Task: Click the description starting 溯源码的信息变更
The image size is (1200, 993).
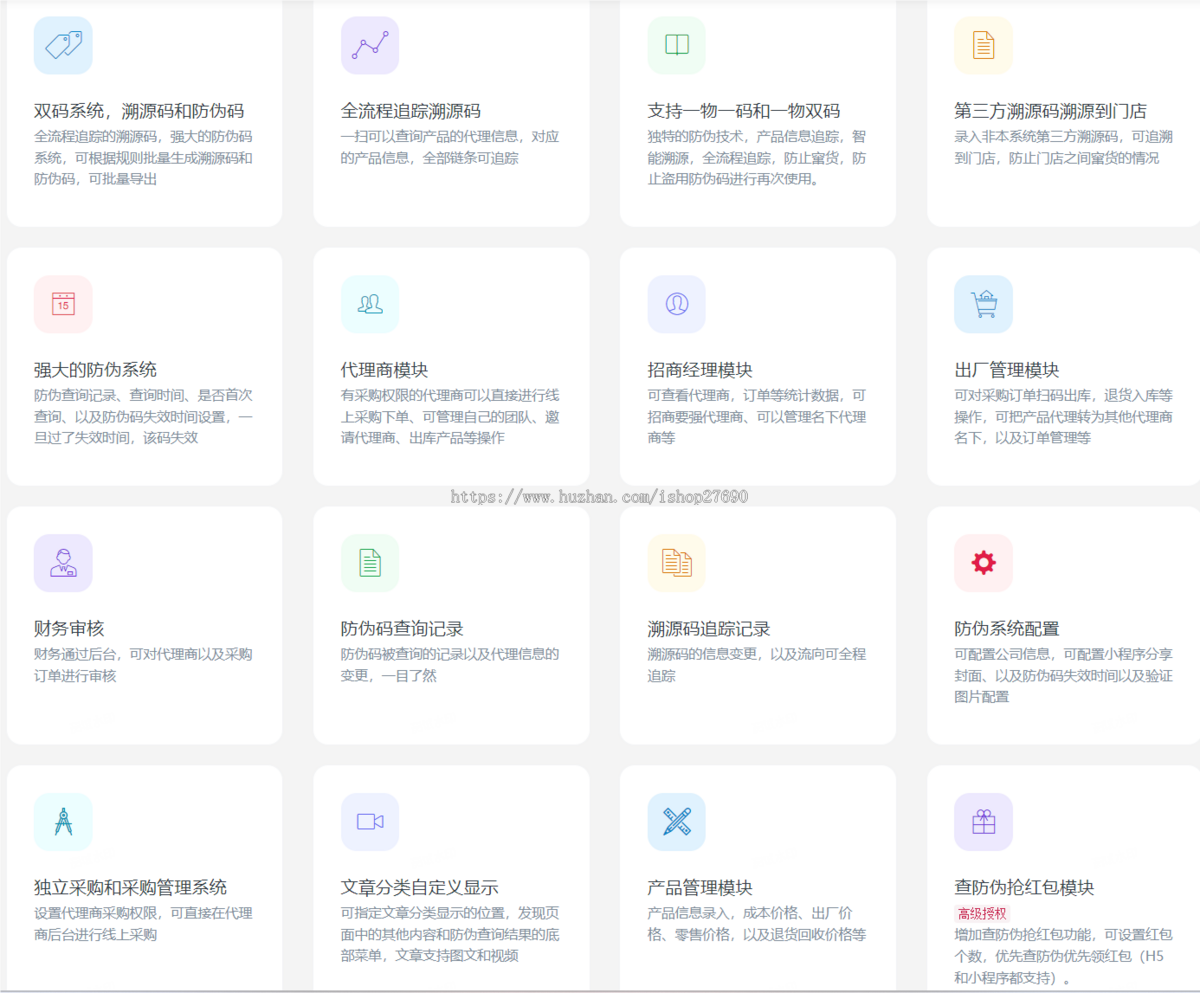Action: click(758, 665)
